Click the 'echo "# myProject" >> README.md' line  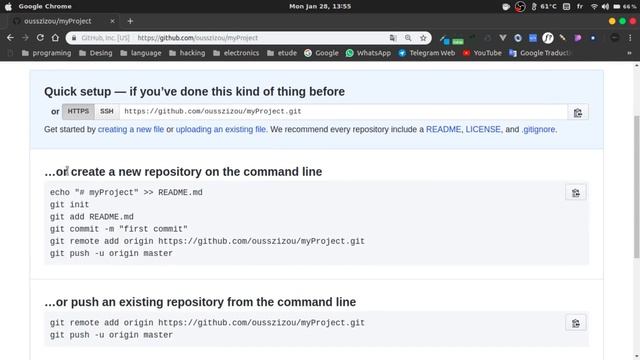tap(126, 192)
